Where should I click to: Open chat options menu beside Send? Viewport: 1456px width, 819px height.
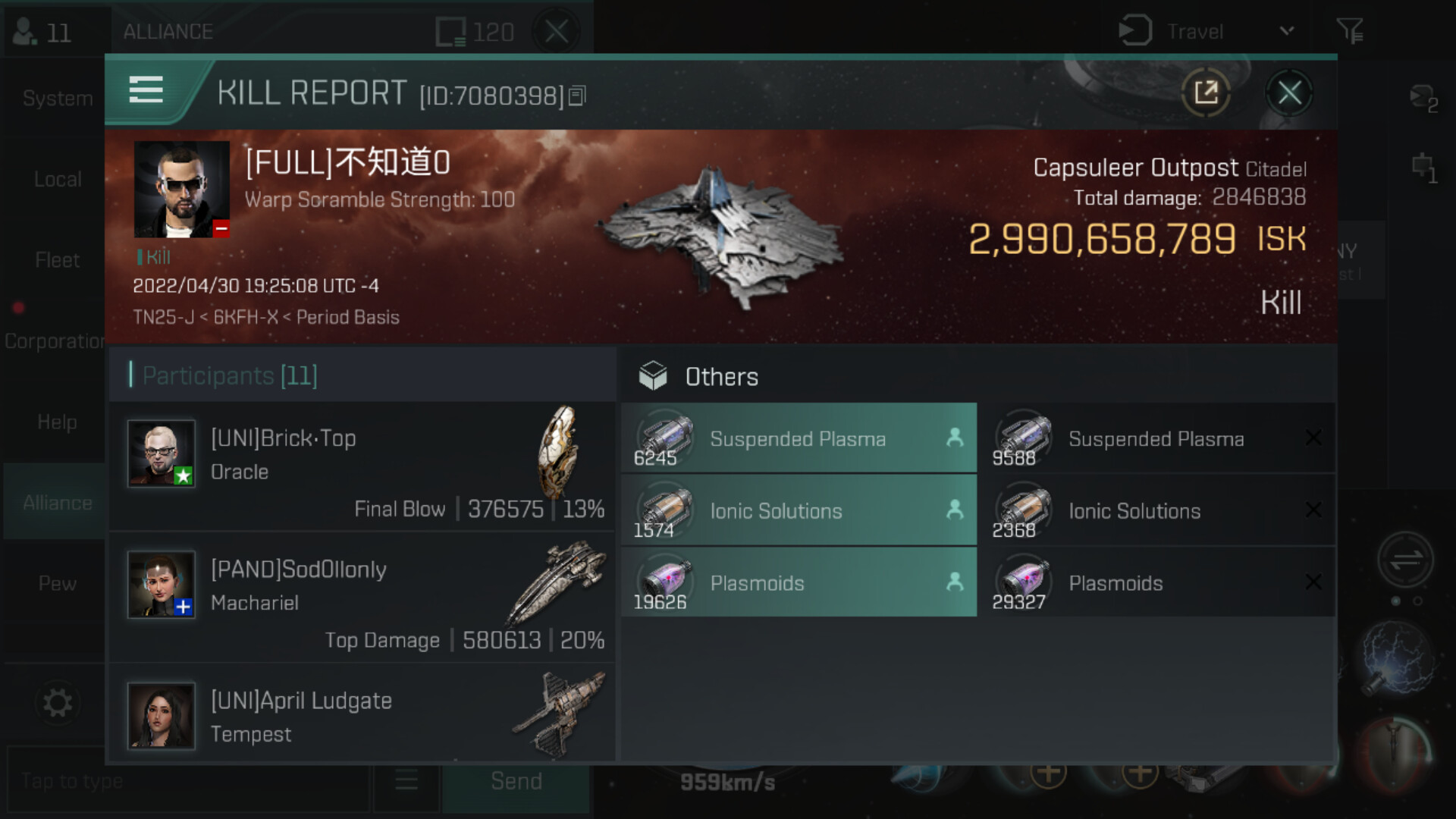(406, 780)
